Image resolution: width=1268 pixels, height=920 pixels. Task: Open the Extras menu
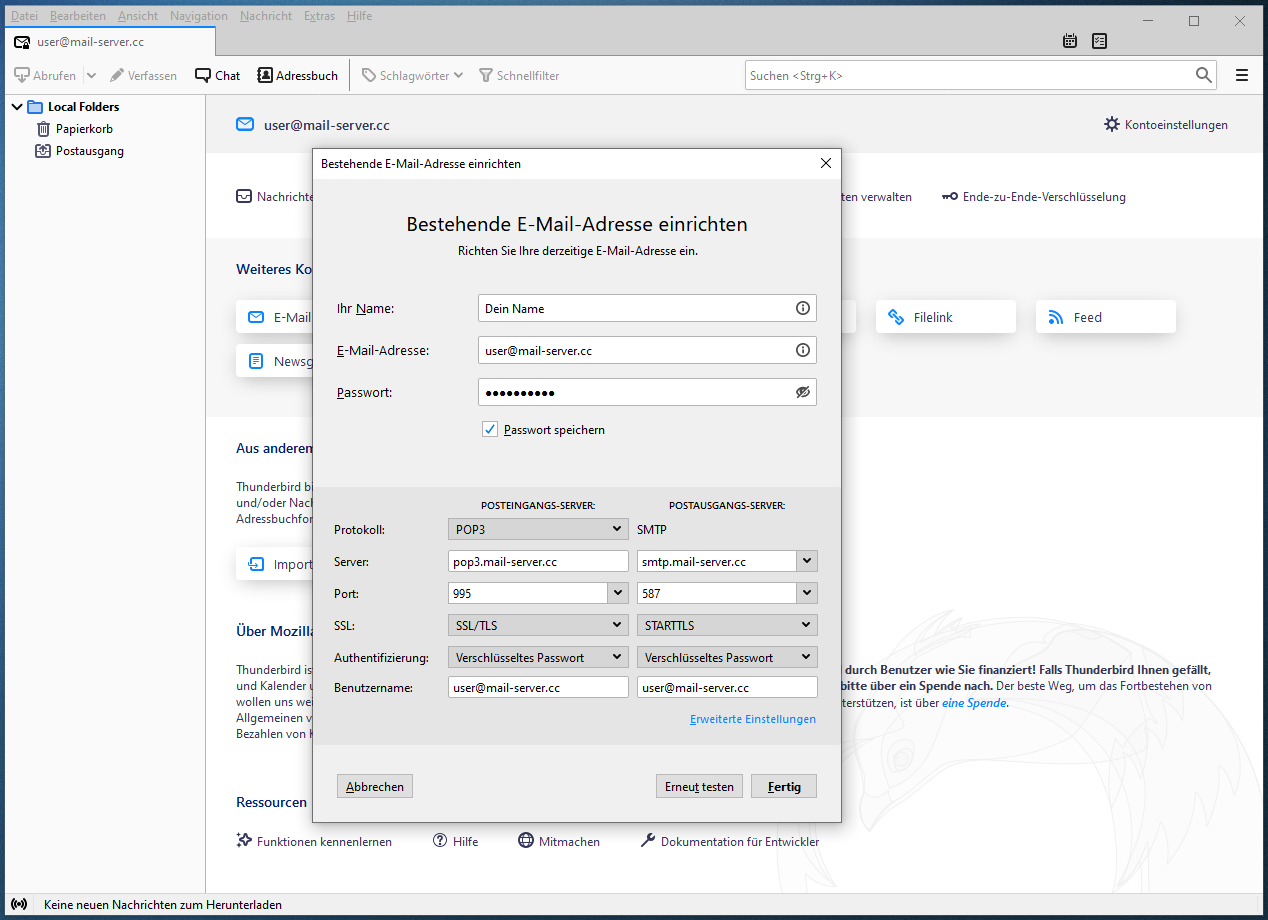319,16
